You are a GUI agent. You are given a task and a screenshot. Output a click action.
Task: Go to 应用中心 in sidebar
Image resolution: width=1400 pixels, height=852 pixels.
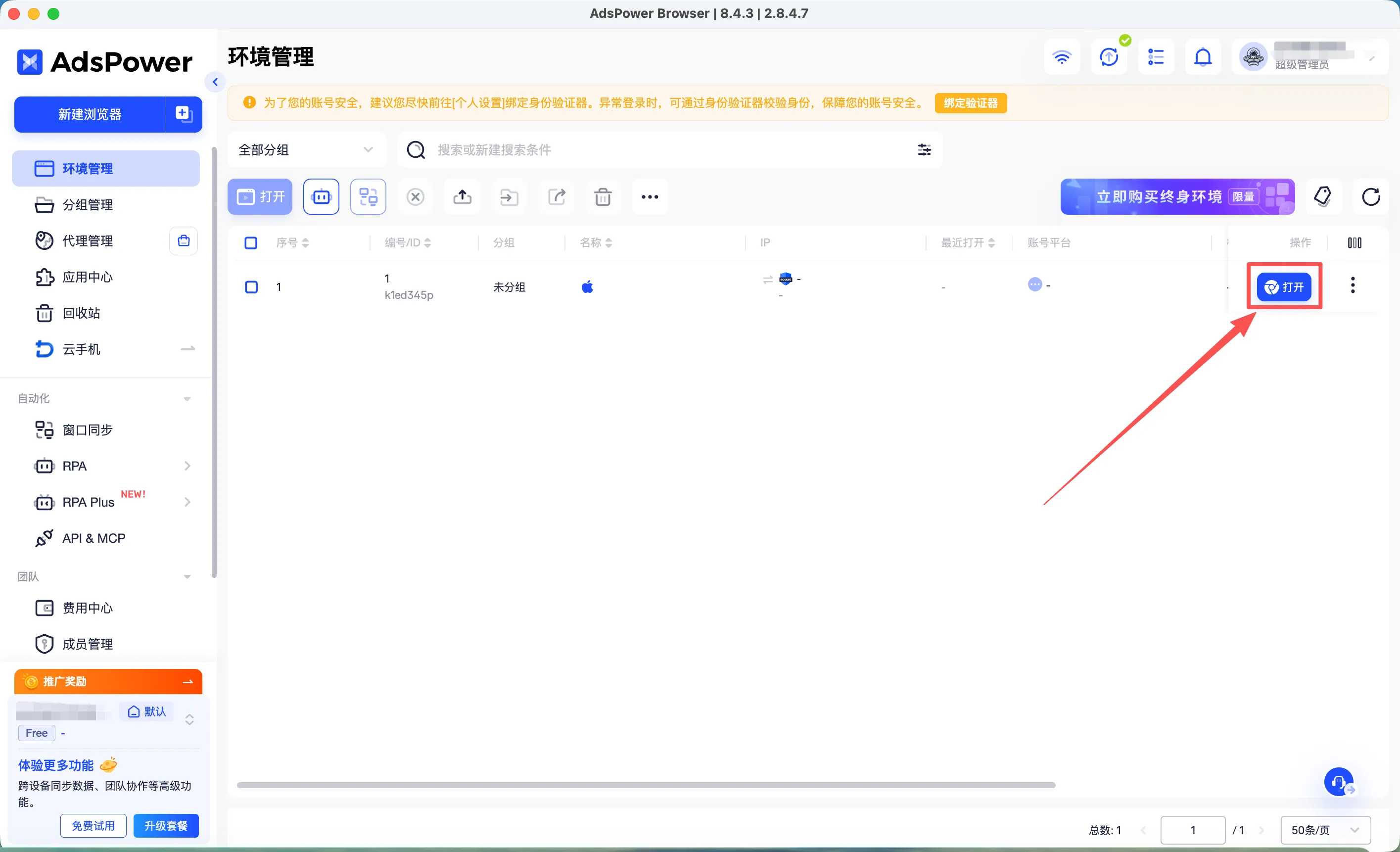[x=106, y=277]
